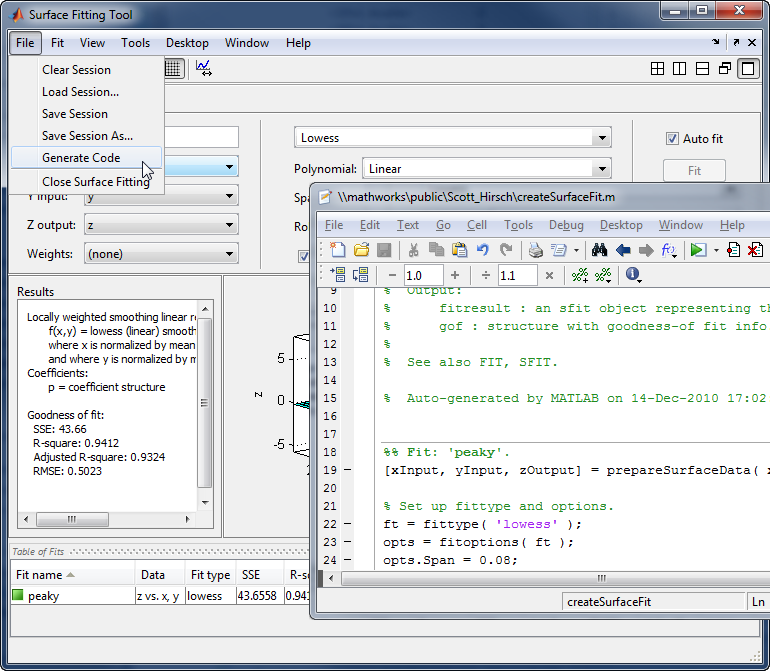Image resolution: width=770 pixels, height=671 pixels.
Task: Click the green swatch beside peaky fit
Action: click(18, 596)
